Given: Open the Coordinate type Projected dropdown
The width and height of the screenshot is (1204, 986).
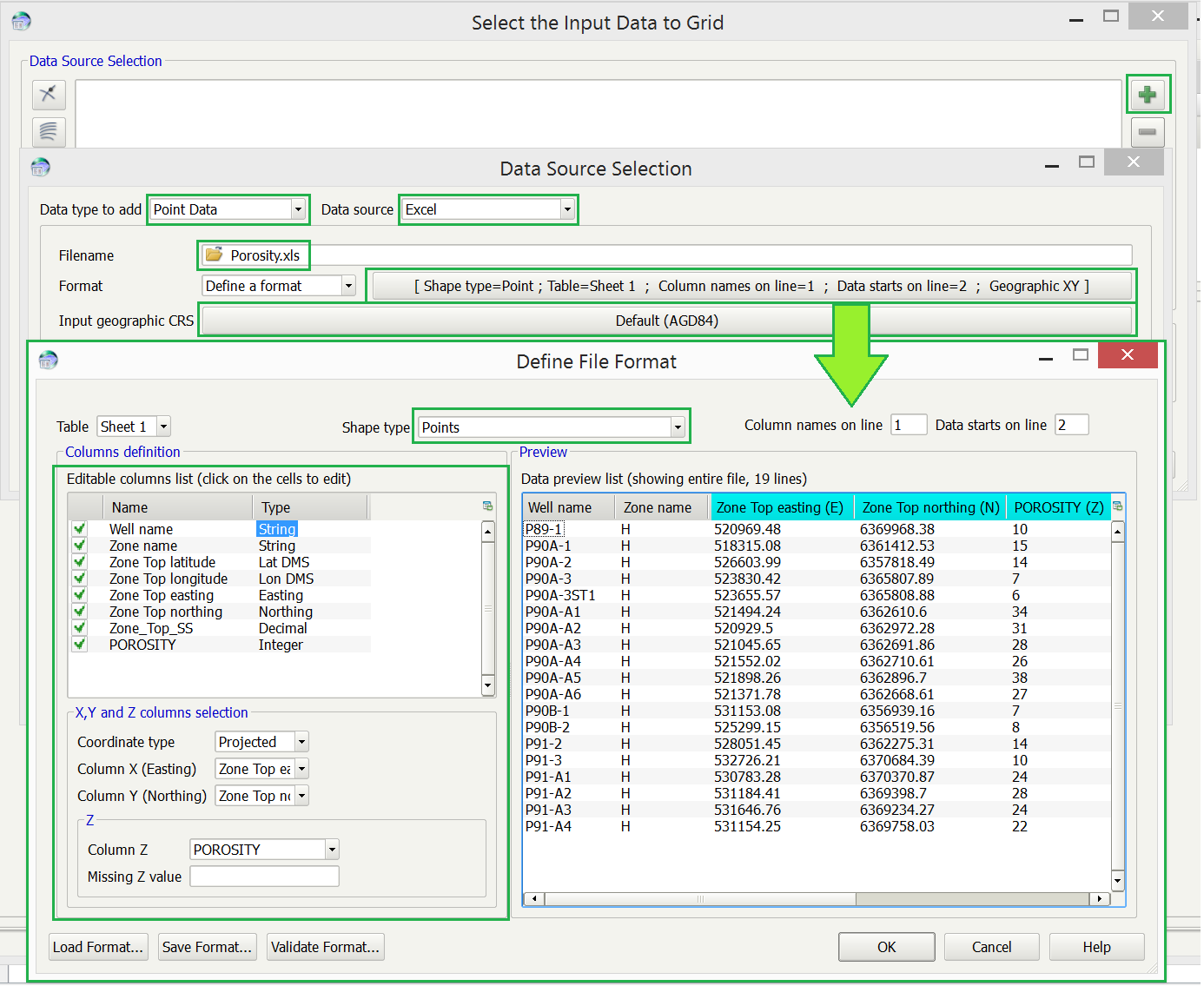Looking at the screenshot, I should (301, 742).
